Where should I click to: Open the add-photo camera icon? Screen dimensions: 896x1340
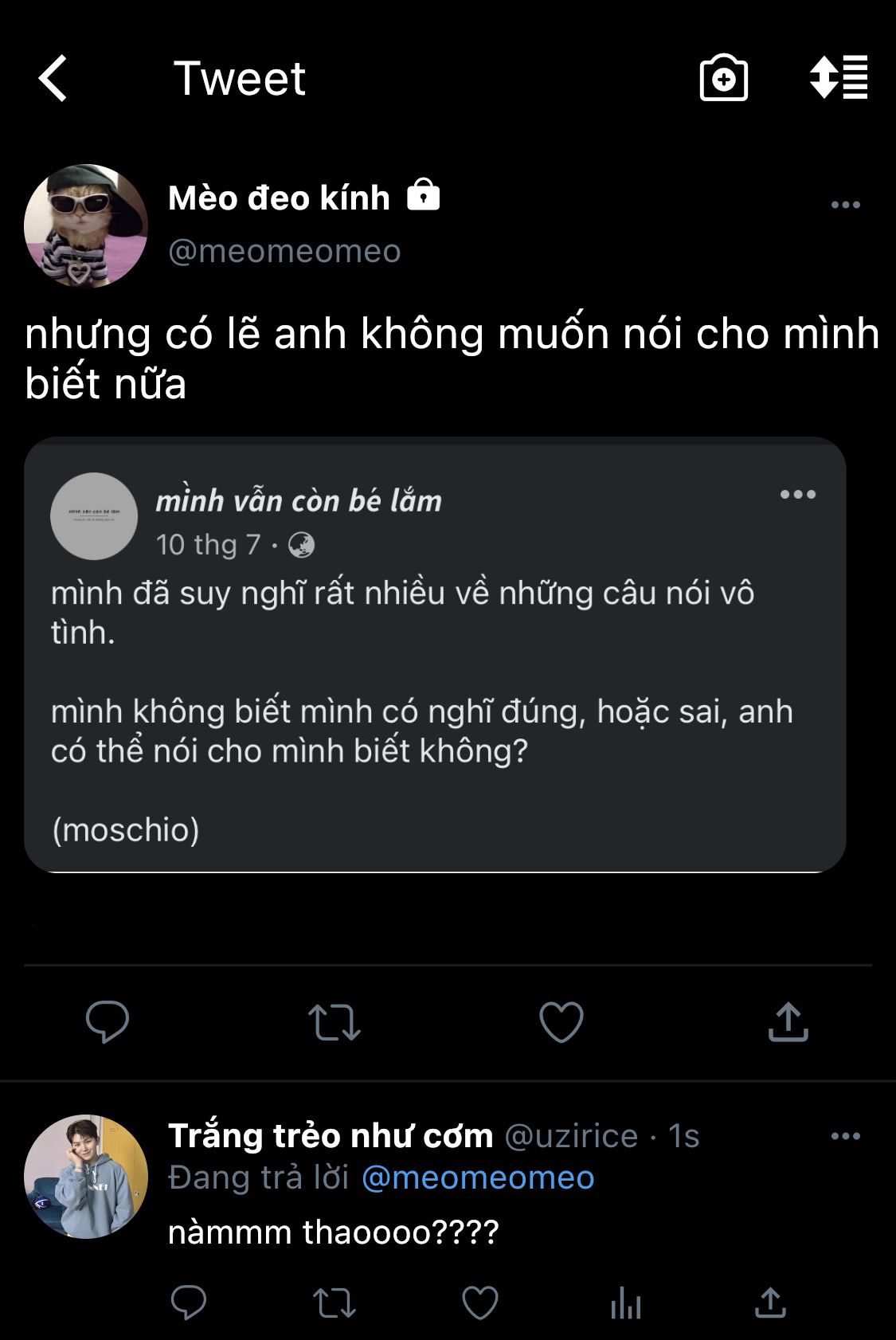[723, 78]
